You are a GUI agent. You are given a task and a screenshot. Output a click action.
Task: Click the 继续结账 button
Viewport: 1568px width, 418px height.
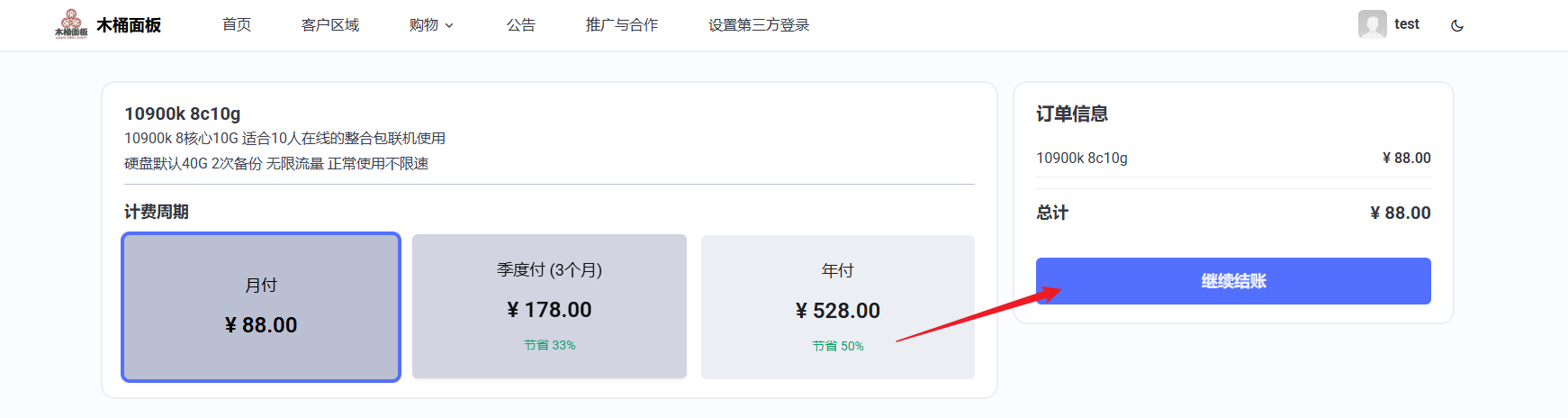pyautogui.click(x=1233, y=281)
